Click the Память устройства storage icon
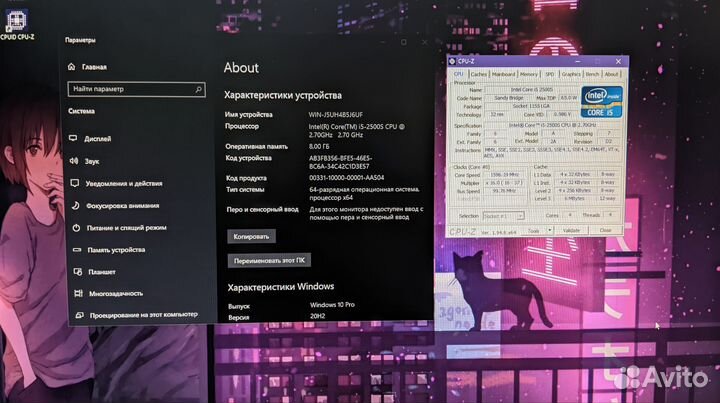This screenshot has width=720, height=403. 77,250
